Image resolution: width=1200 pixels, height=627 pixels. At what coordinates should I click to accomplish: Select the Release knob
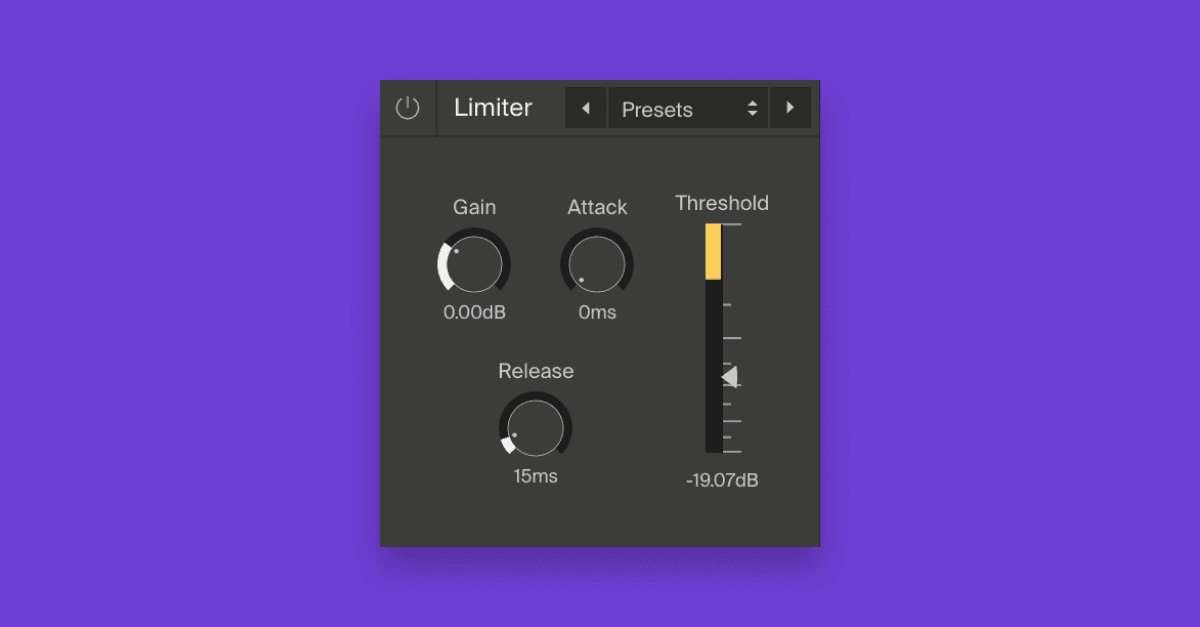(536, 427)
